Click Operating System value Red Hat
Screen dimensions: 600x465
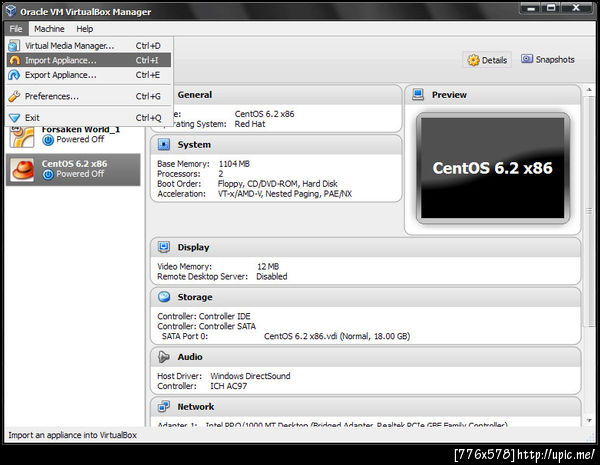[x=250, y=124]
